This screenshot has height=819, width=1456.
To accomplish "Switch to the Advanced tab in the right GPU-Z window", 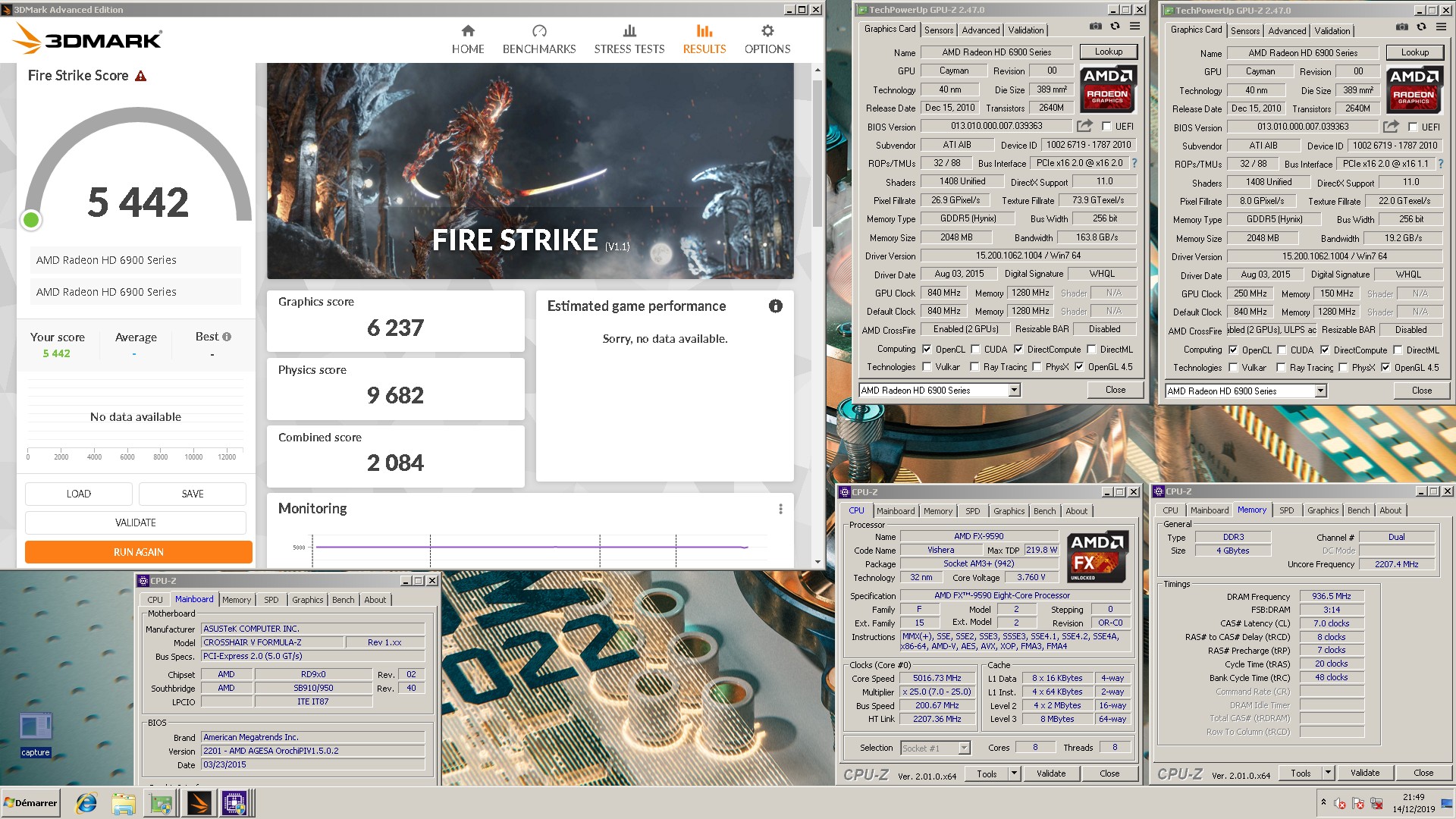I will point(1287,31).
